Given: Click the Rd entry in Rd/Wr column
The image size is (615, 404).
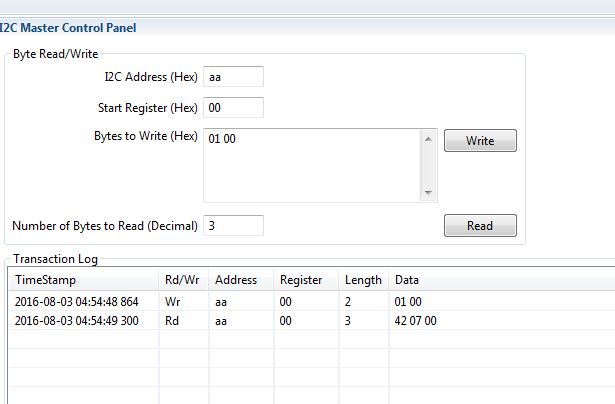Looking at the screenshot, I should coord(172,321).
